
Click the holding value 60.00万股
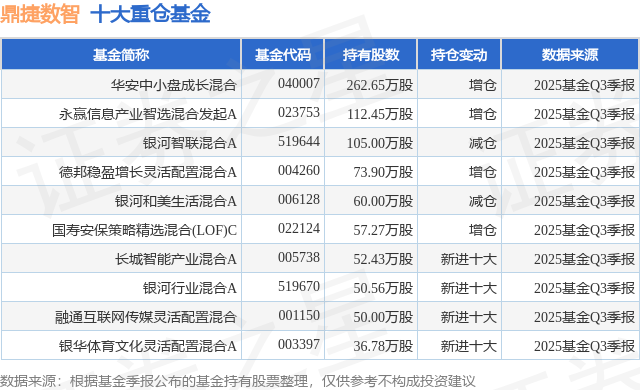383,201
